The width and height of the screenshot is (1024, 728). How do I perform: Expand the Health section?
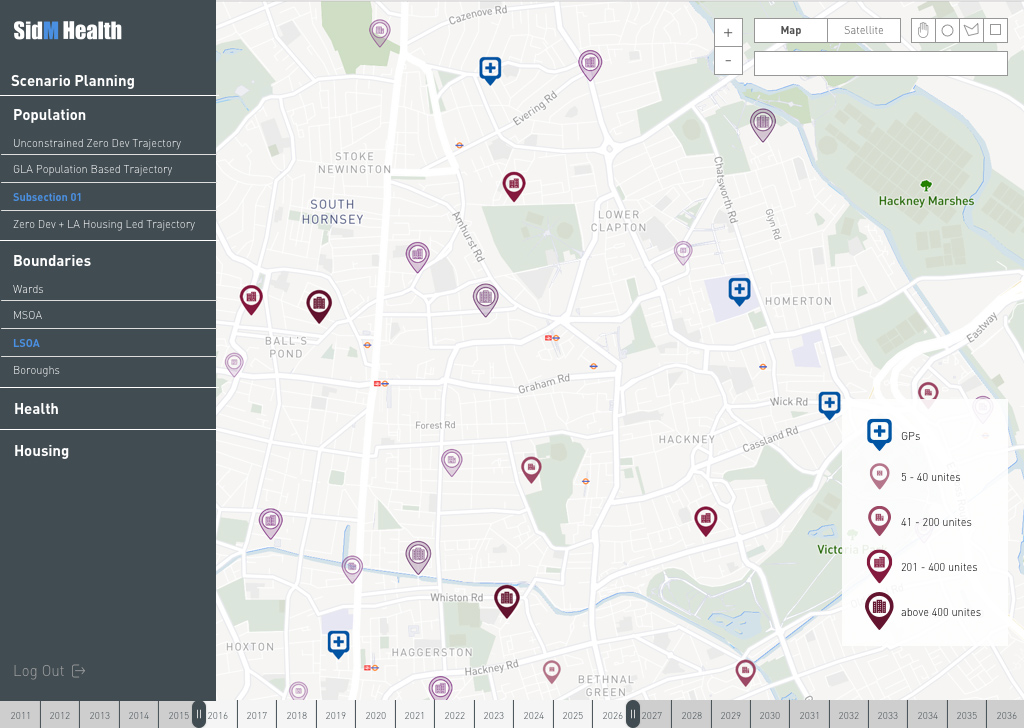pos(36,409)
